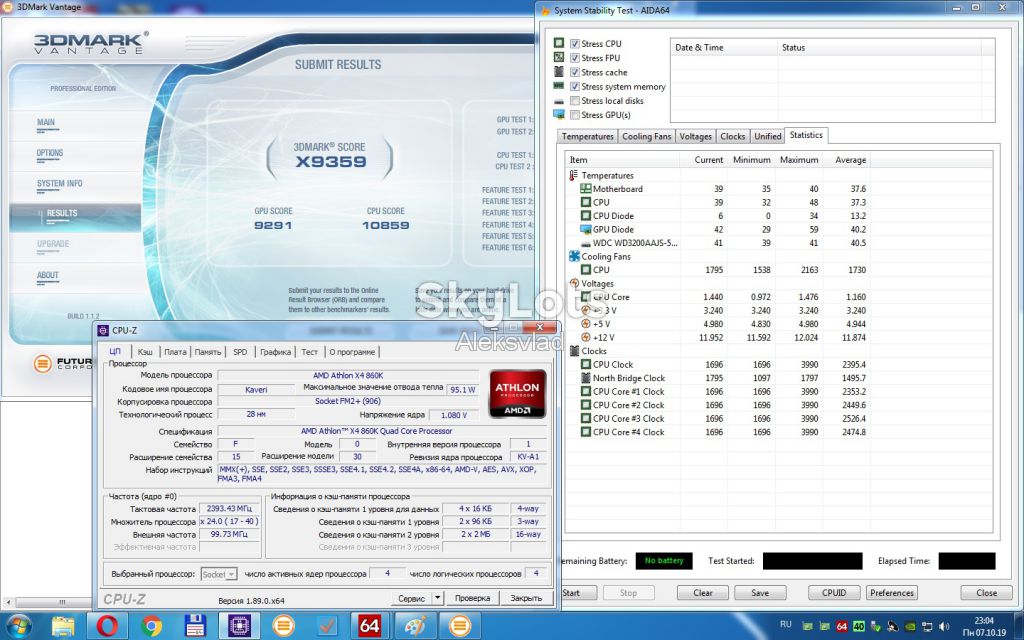The image size is (1024, 640).
Task: Switch to the Voltages tab
Action: click(695, 136)
